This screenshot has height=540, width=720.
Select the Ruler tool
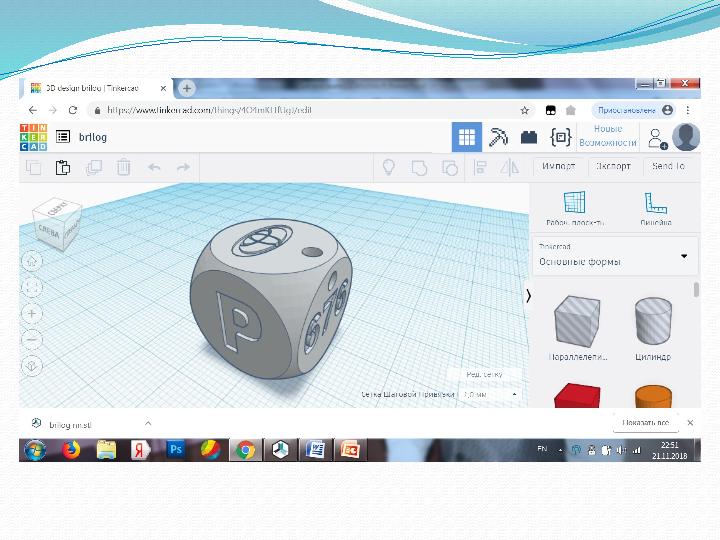click(x=656, y=208)
